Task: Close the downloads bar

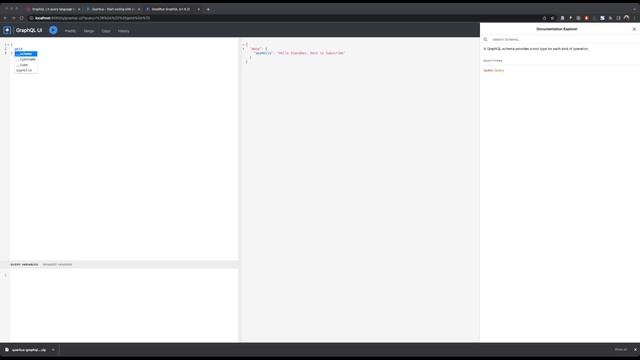Action: 635,349
